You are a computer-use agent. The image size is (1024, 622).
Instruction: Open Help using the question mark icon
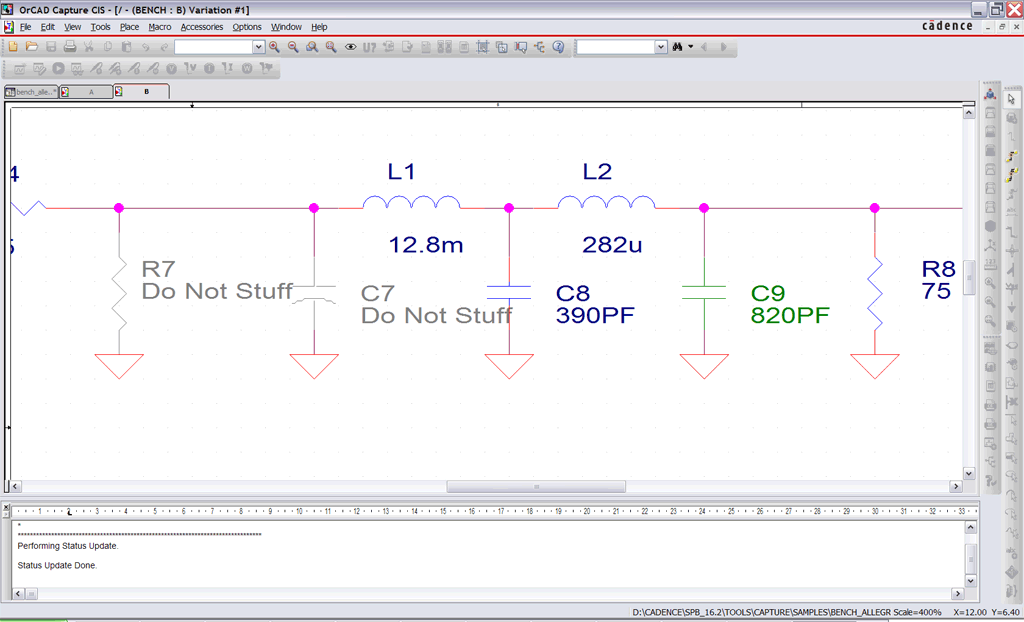tap(559, 46)
